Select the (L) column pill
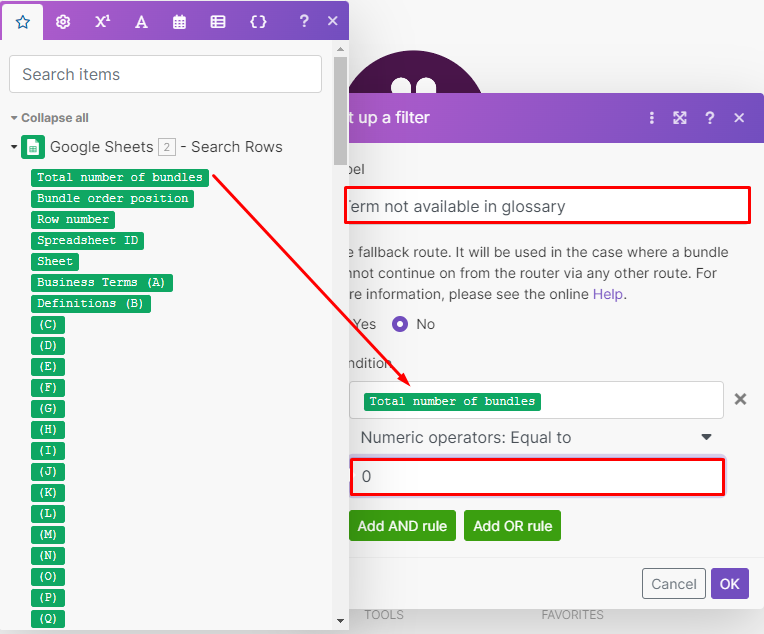 [x=48, y=513]
